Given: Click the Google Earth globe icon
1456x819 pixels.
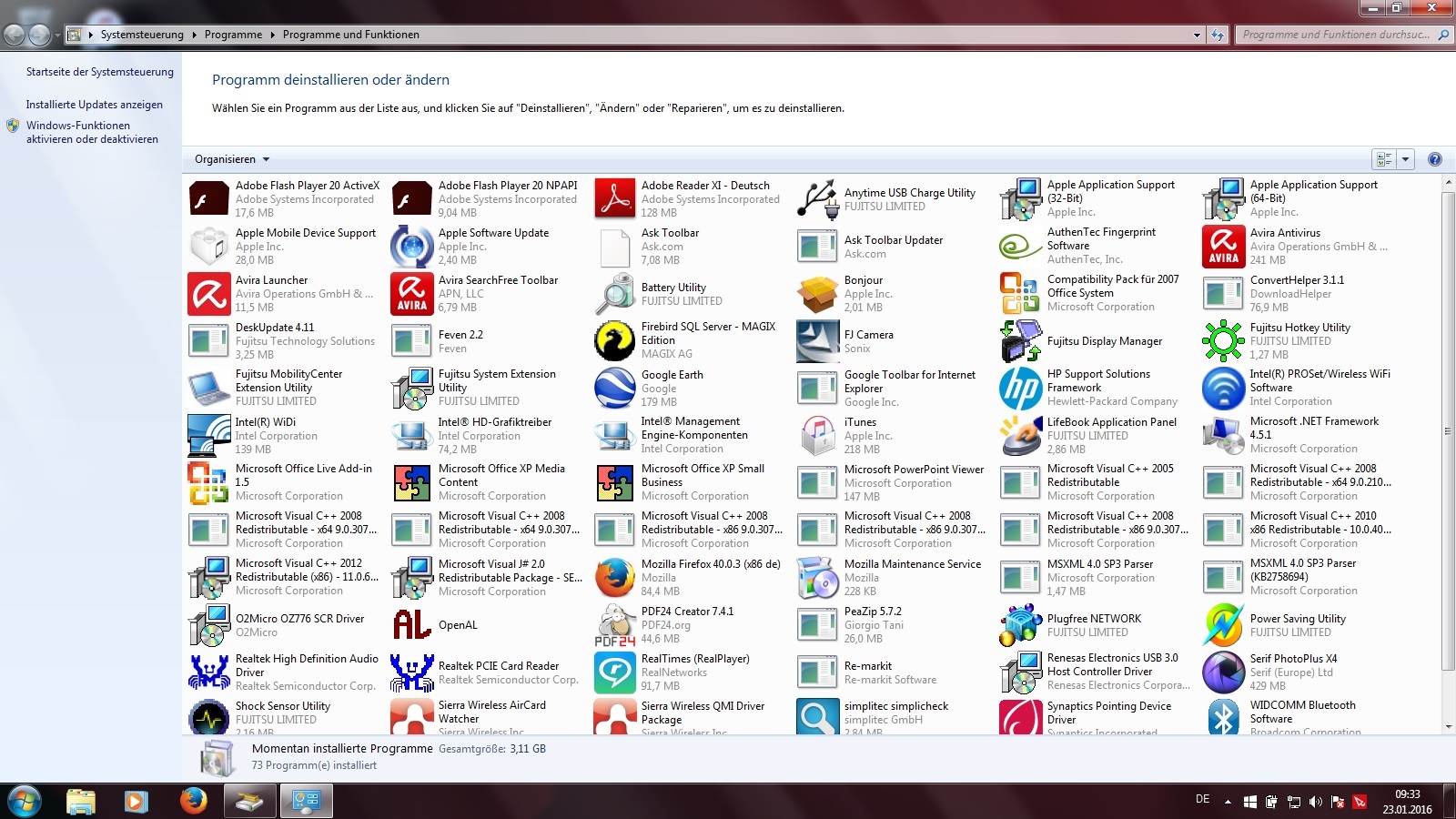Looking at the screenshot, I should 615,388.
